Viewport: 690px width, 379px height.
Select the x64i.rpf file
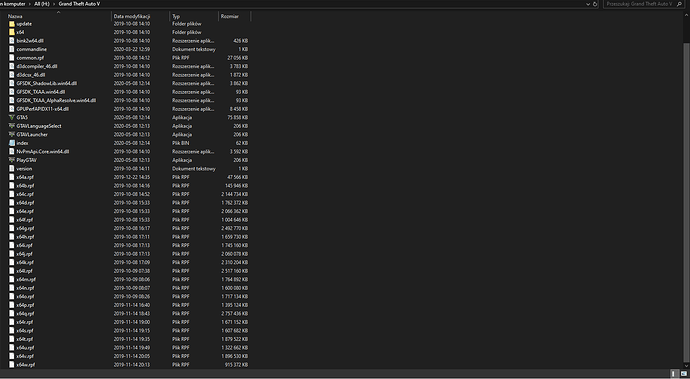(24, 245)
